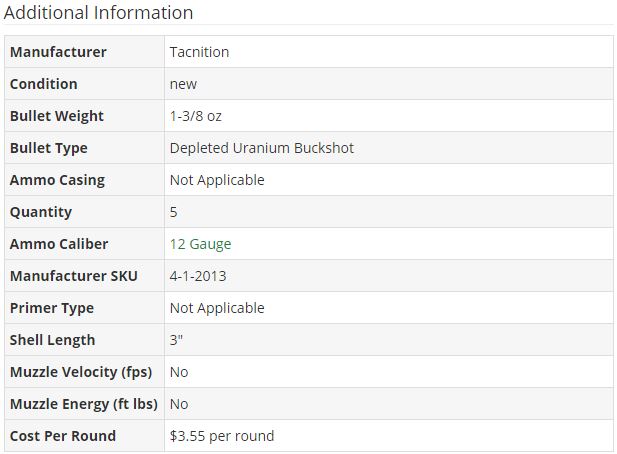Click the Ammo Caliber label
The width and height of the screenshot is (617, 454).
pyautogui.click(x=59, y=244)
